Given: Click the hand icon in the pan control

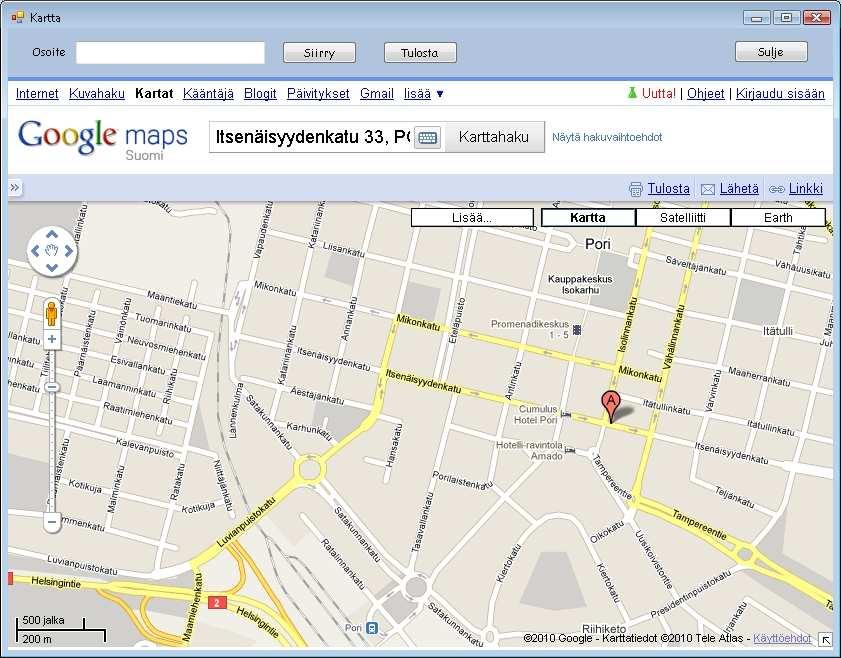Looking at the screenshot, I should (x=52, y=251).
